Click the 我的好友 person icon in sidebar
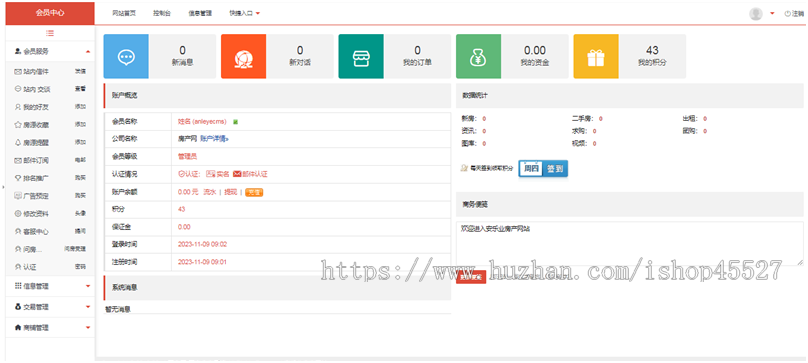 [x=18, y=107]
